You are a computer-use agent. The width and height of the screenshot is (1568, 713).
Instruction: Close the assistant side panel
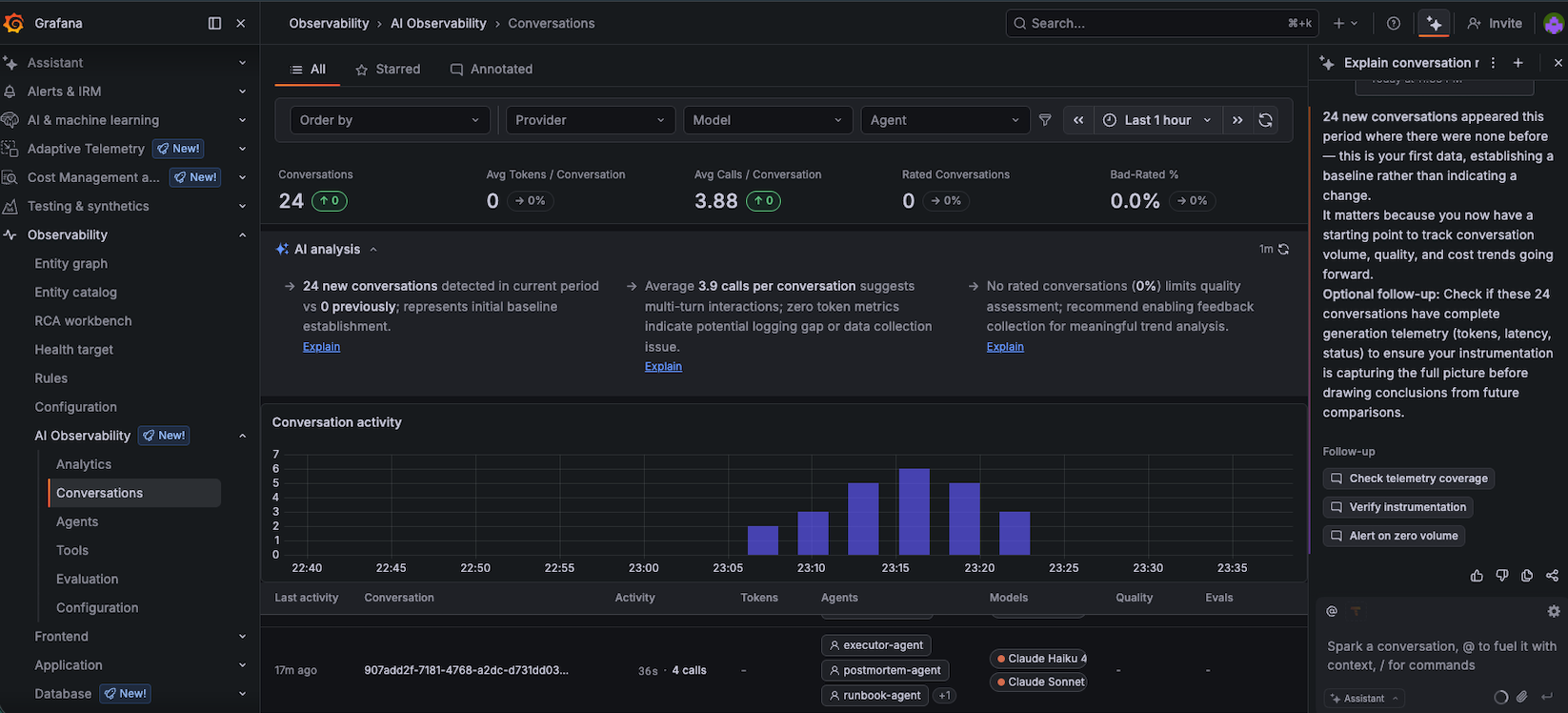click(x=1558, y=63)
